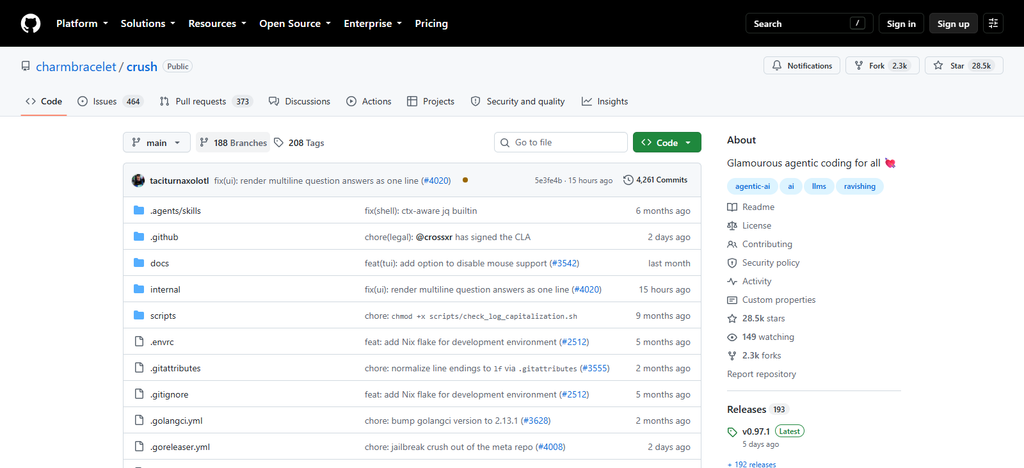
Task: Select the ai topic tag
Action: coord(790,186)
